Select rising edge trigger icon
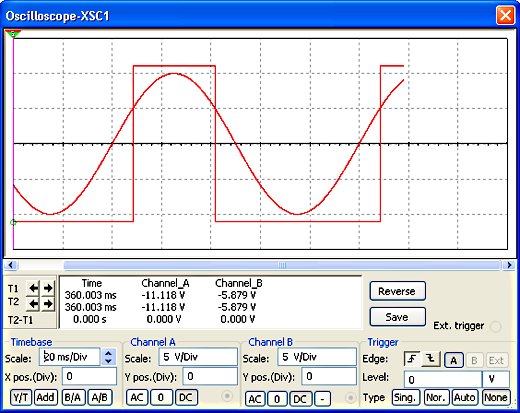520x413 pixels. (412, 359)
